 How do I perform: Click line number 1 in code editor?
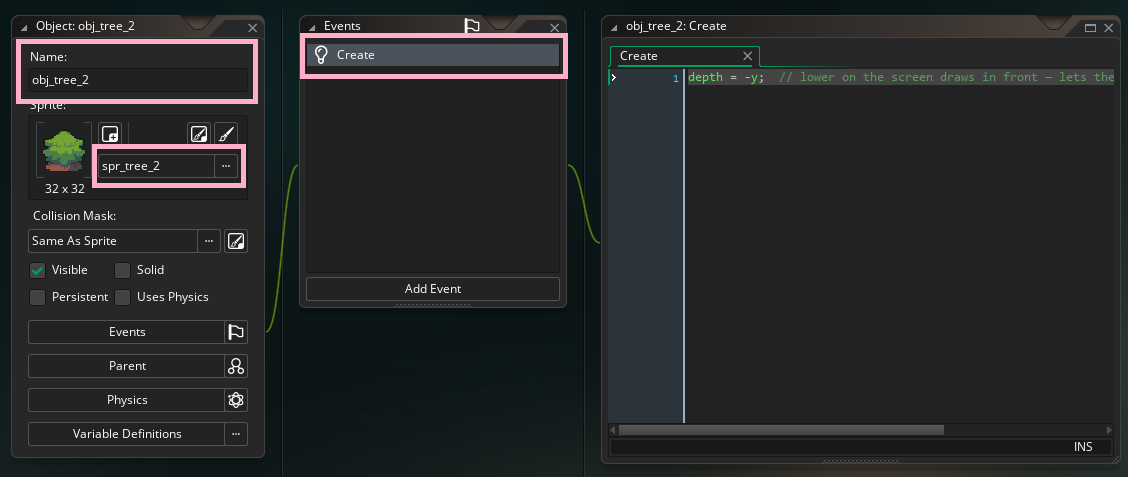[x=676, y=78]
